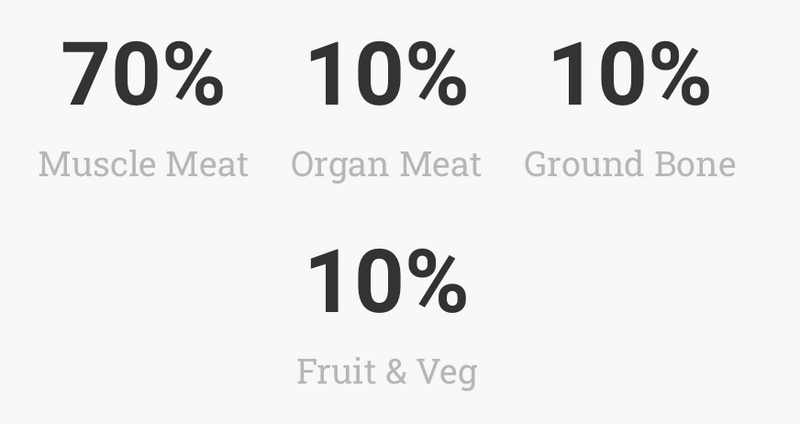This screenshot has width=800, height=424.
Task: Select the Organ Meat label
Action: click(x=386, y=165)
